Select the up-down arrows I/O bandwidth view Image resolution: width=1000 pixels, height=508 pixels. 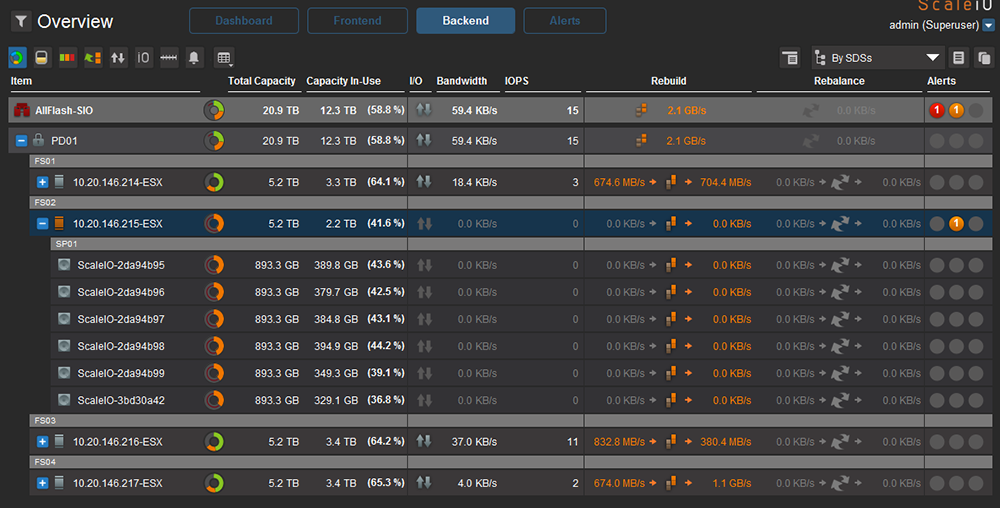point(118,57)
